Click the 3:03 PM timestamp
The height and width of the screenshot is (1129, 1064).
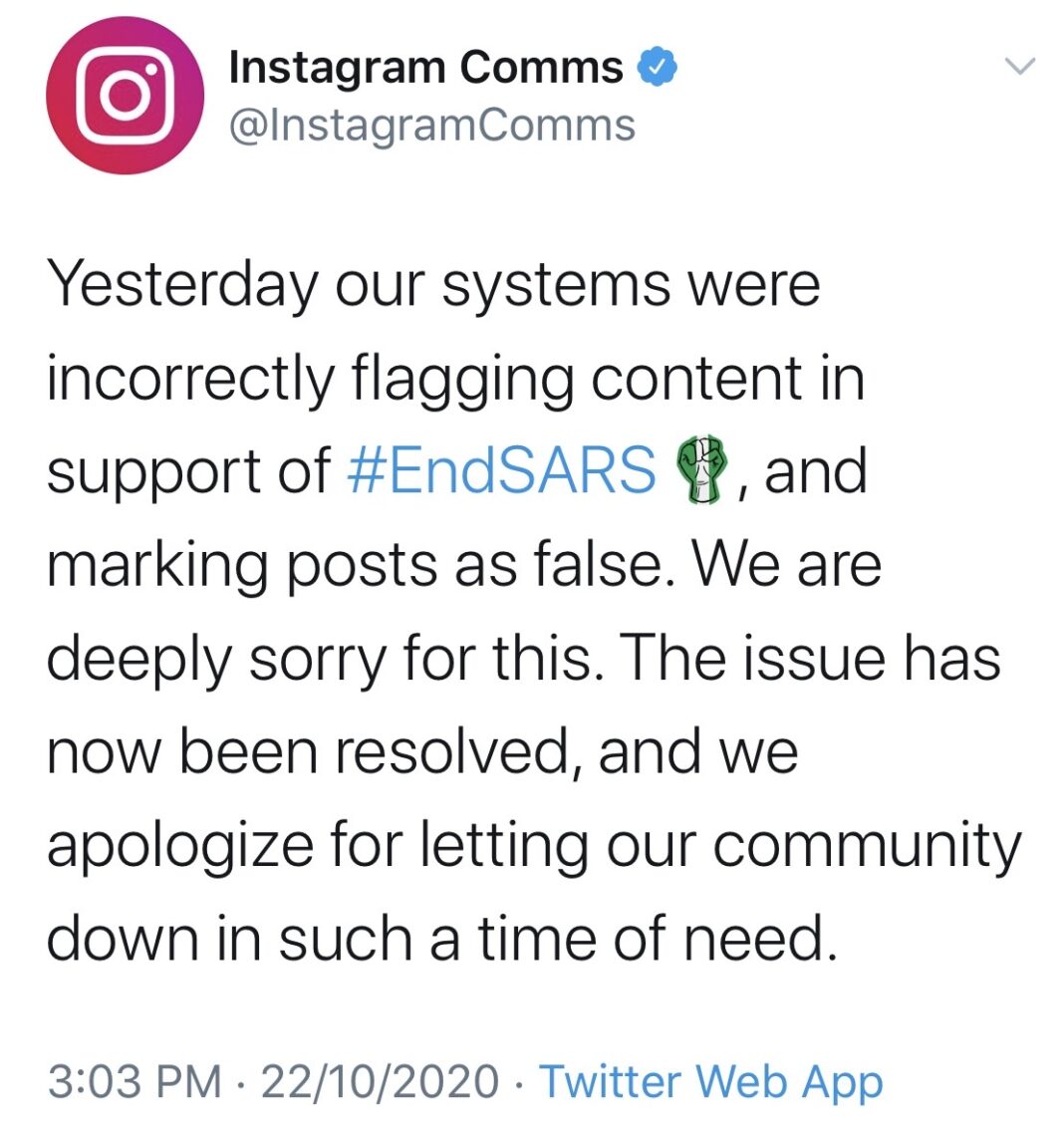pos(135,1081)
